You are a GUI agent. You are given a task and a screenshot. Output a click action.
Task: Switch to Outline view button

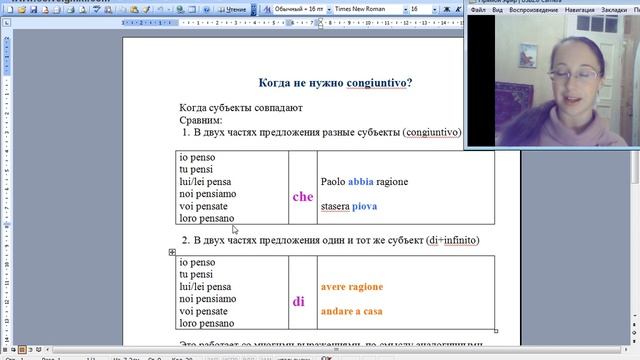click(x=30, y=350)
